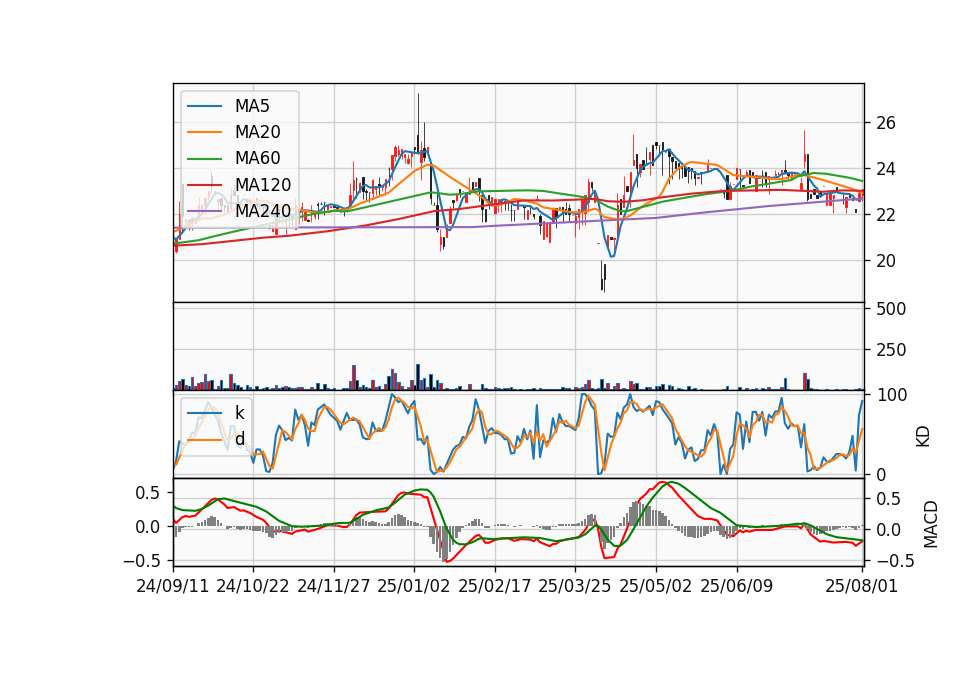Viewport: 960px width, 690px height.
Task: Click the orange MA20 legend line sample
Action: pos(204,132)
